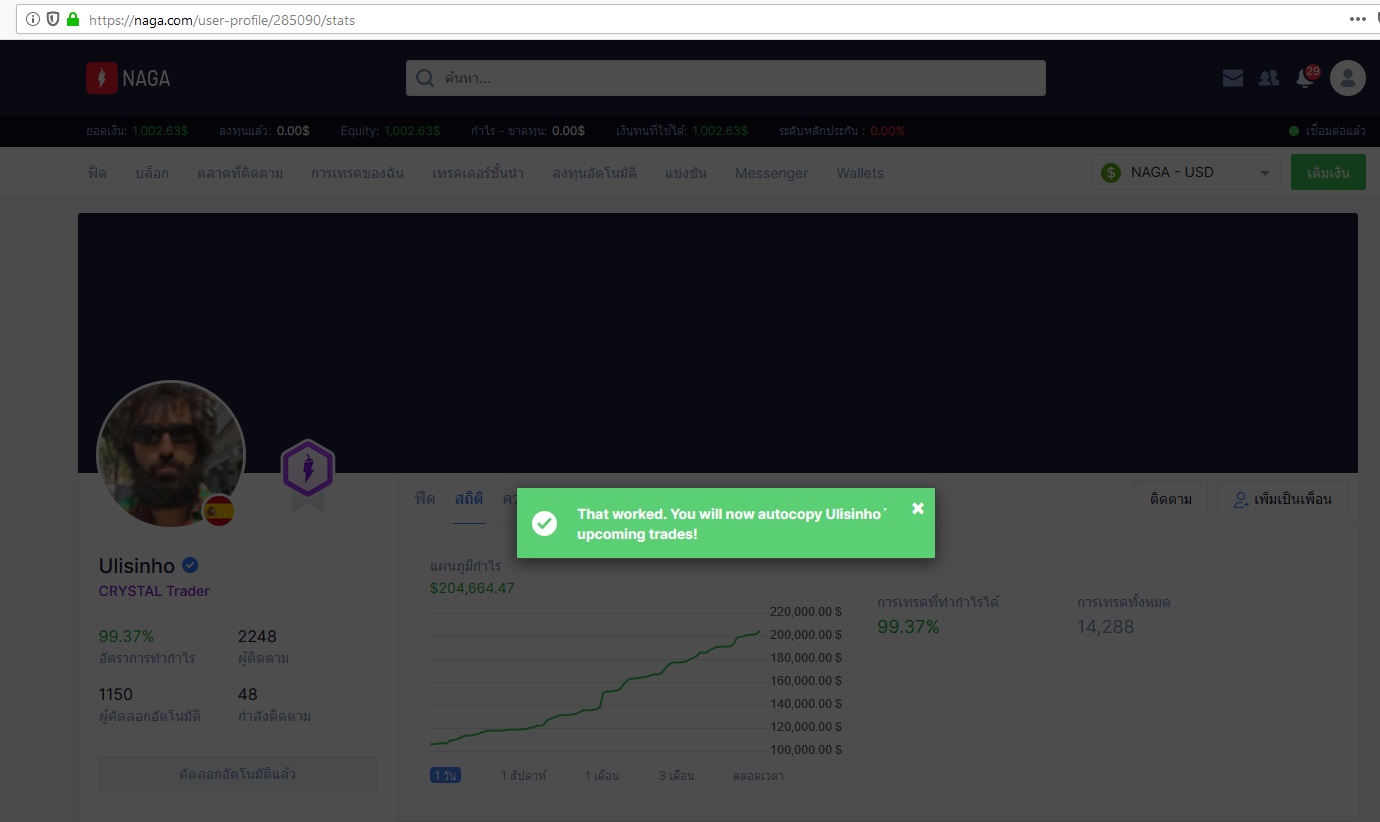This screenshot has width=1380, height=822.
Task: Click the browser address bar URL
Action: click(x=221, y=19)
